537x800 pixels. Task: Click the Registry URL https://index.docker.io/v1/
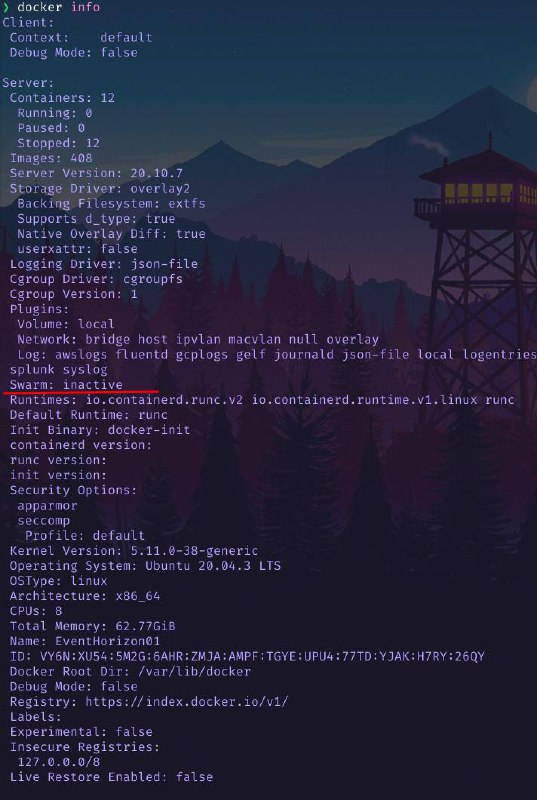pos(186,702)
